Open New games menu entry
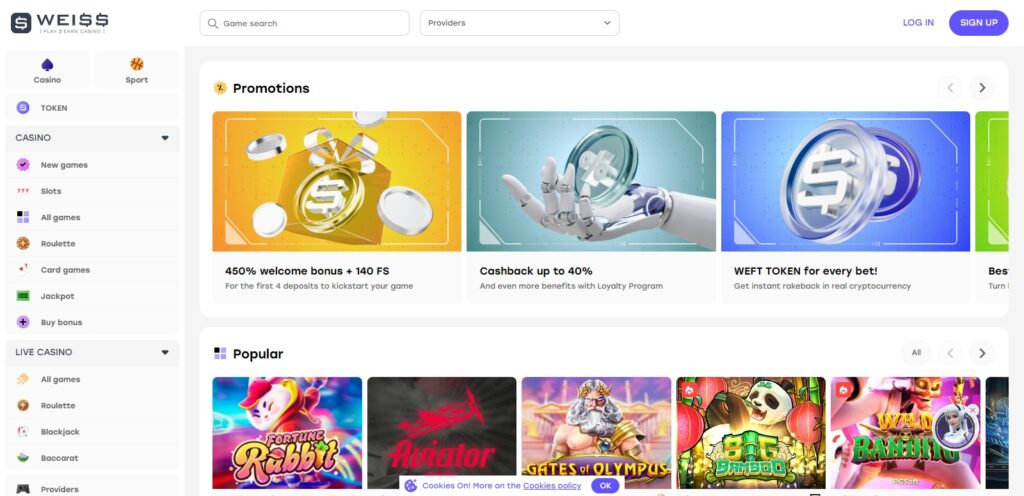 (x=92, y=165)
